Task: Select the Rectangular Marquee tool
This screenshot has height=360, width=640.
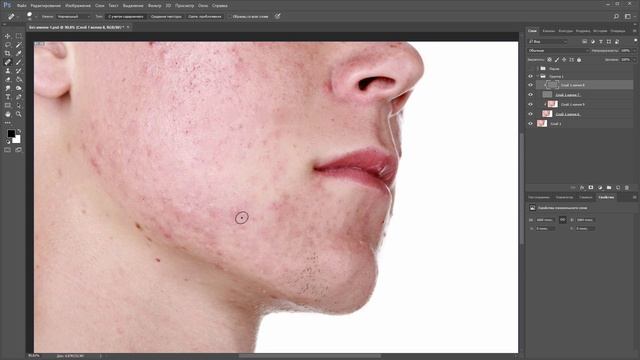Action: [18, 36]
